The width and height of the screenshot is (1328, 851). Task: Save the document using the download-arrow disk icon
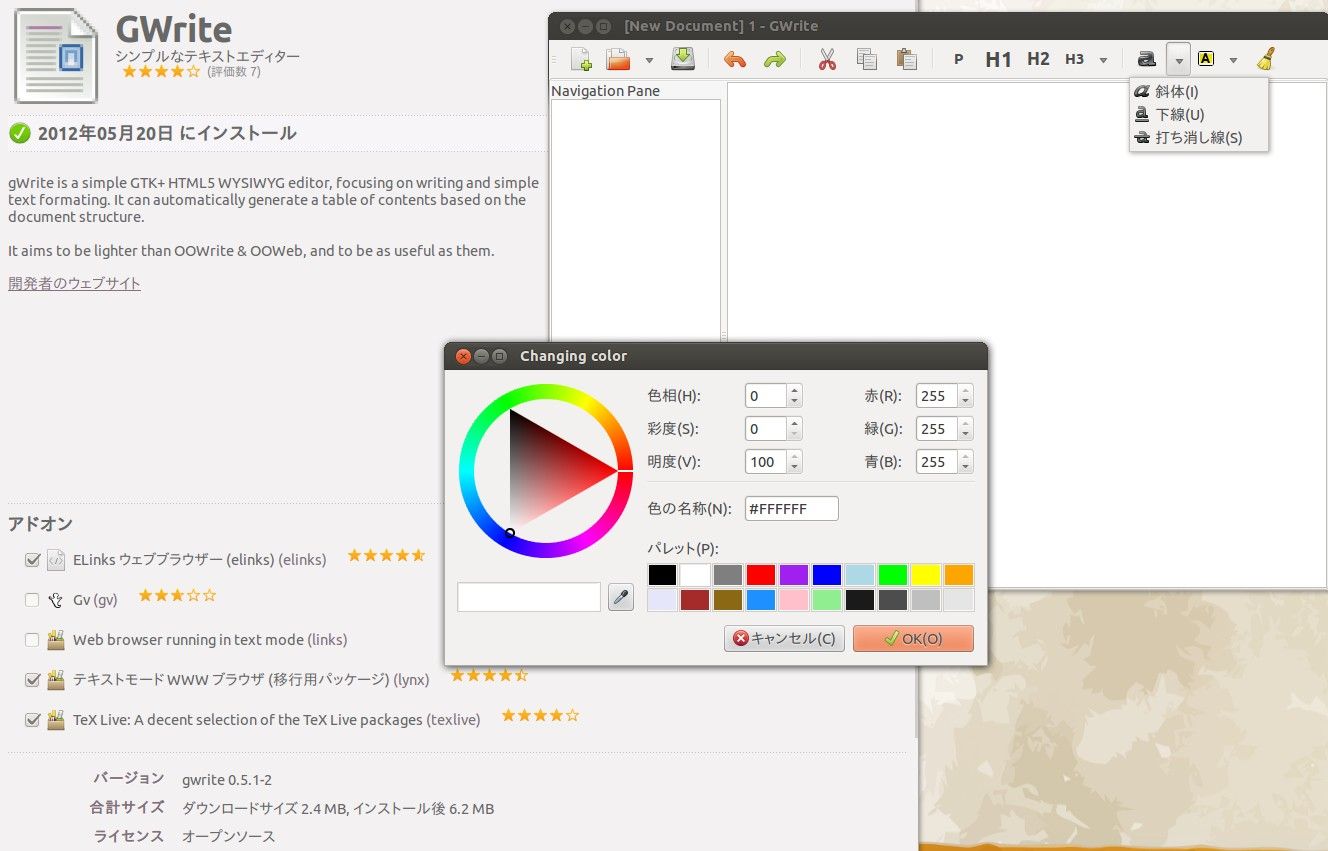[x=682, y=59]
